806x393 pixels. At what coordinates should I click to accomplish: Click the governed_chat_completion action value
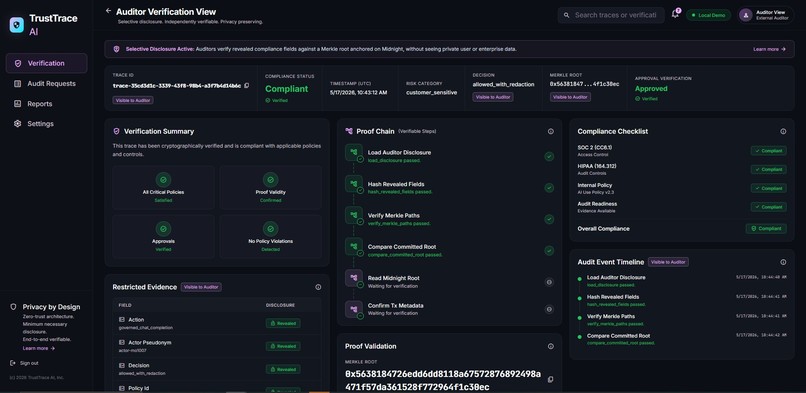(145, 327)
